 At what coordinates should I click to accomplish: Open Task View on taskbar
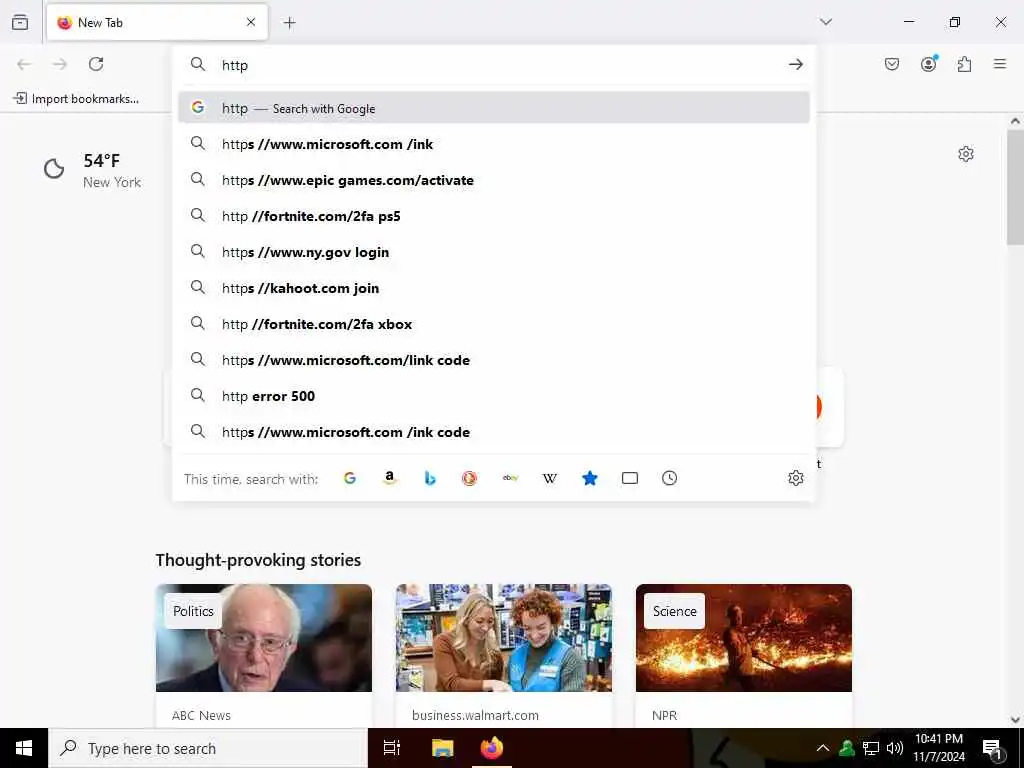tap(392, 748)
